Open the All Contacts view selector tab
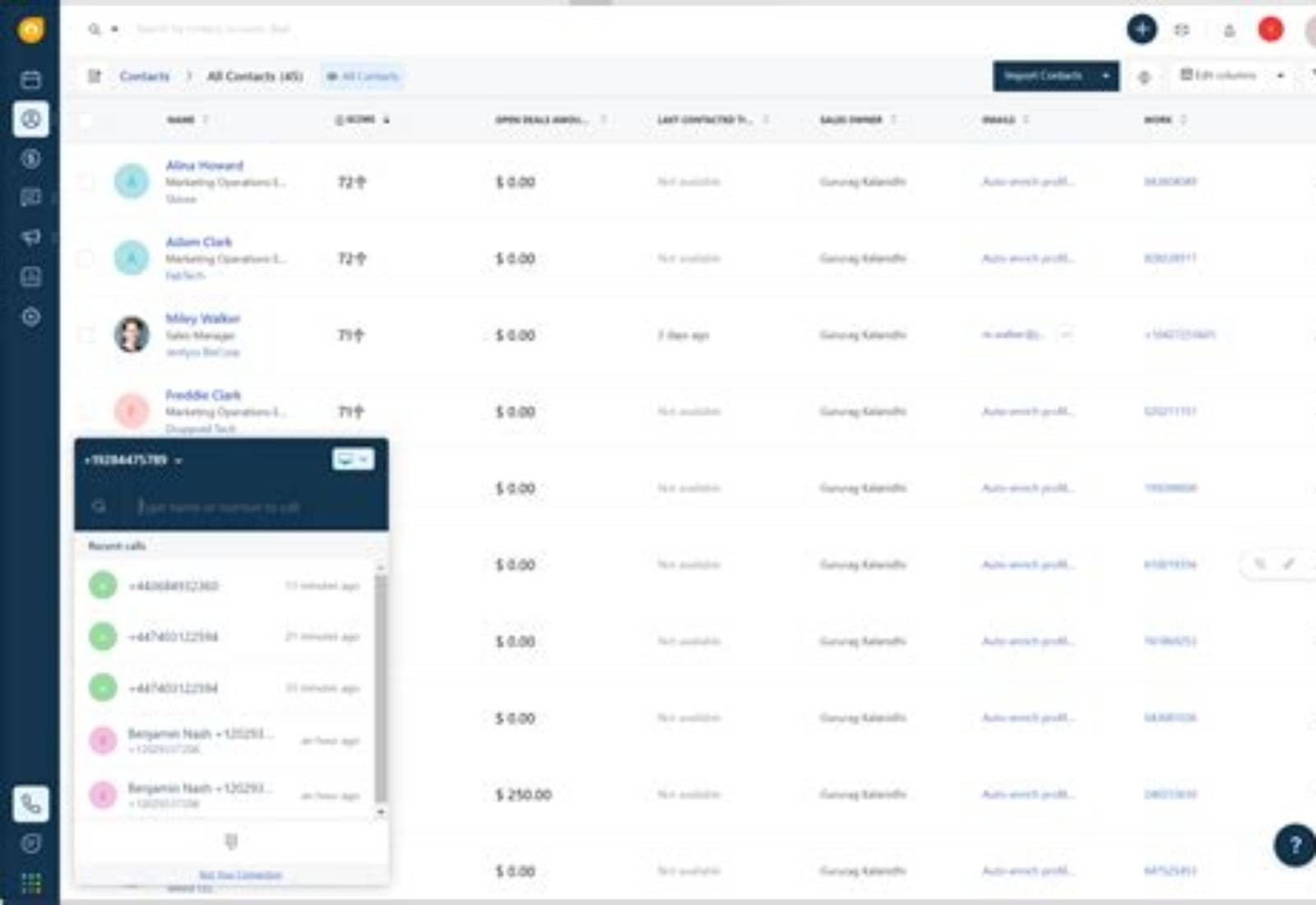The height and width of the screenshot is (905, 1316). point(363,77)
